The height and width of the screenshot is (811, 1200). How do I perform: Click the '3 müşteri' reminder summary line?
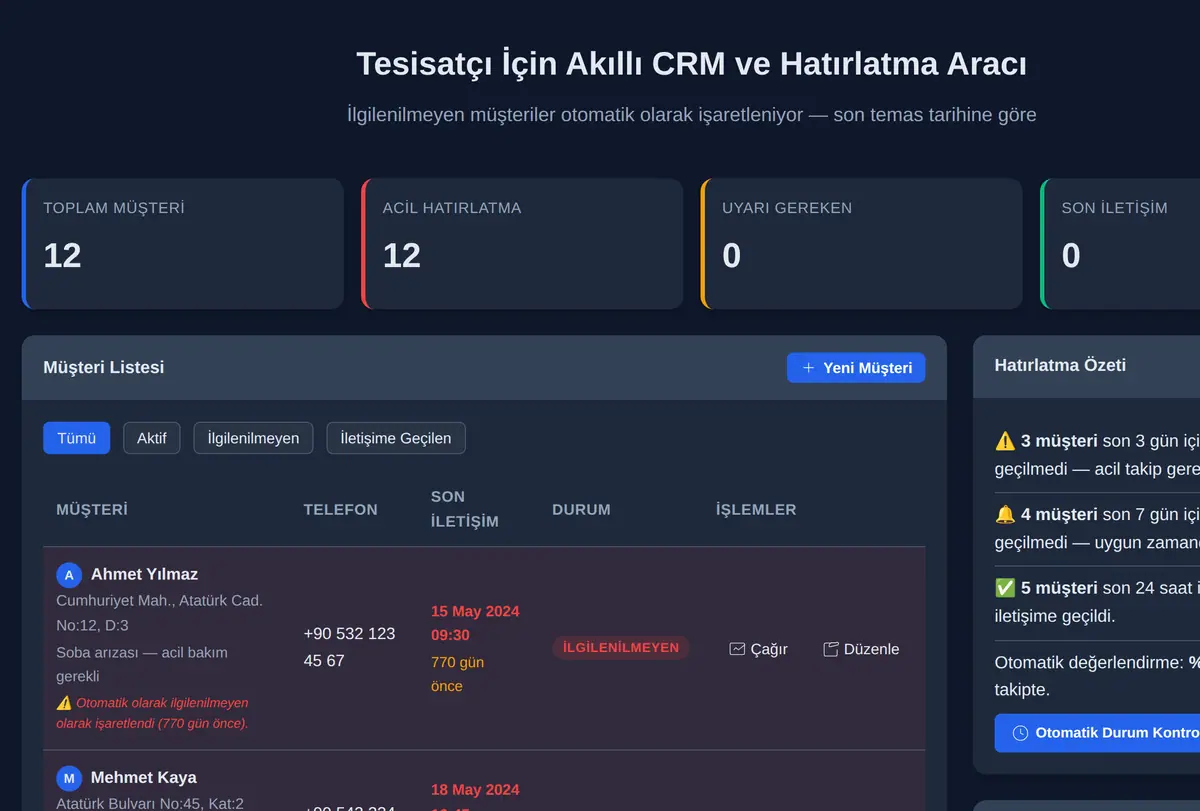click(1097, 455)
